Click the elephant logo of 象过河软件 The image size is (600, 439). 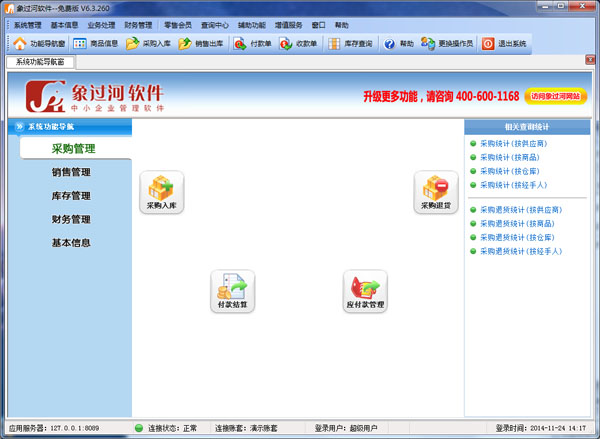click(x=45, y=96)
